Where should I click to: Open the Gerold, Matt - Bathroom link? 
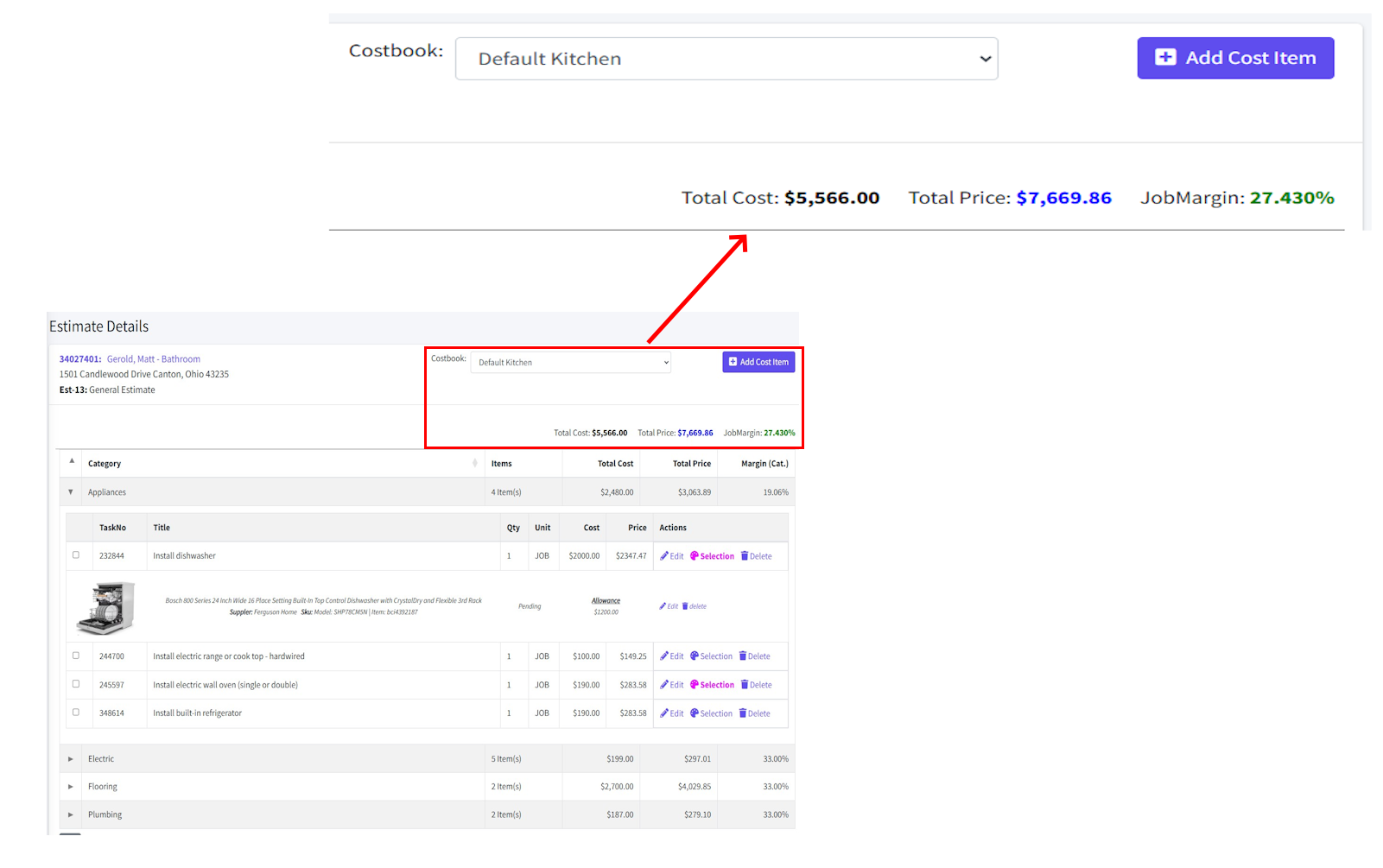click(153, 359)
